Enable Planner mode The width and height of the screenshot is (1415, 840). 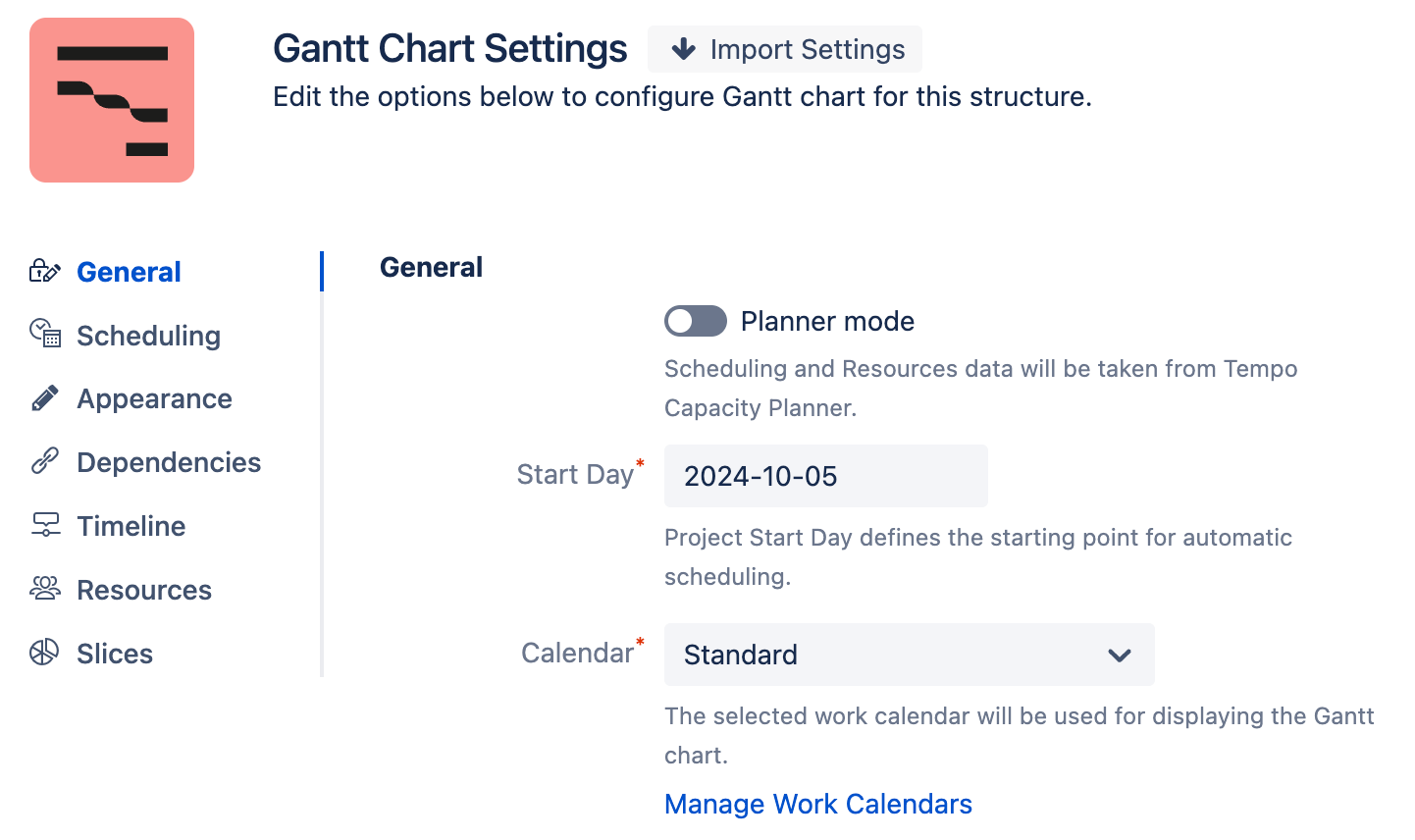tap(695, 321)
